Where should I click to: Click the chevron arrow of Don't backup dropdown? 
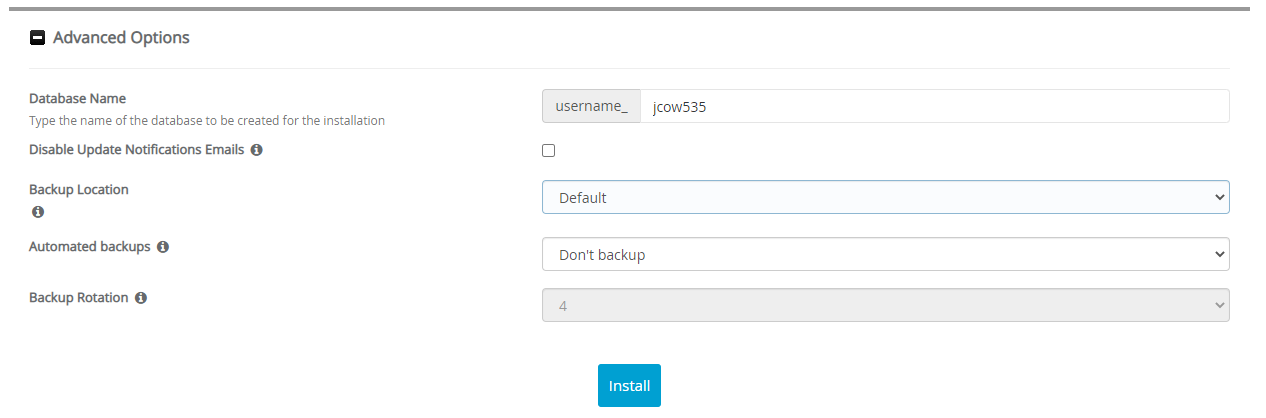[x=1219, y=255]
